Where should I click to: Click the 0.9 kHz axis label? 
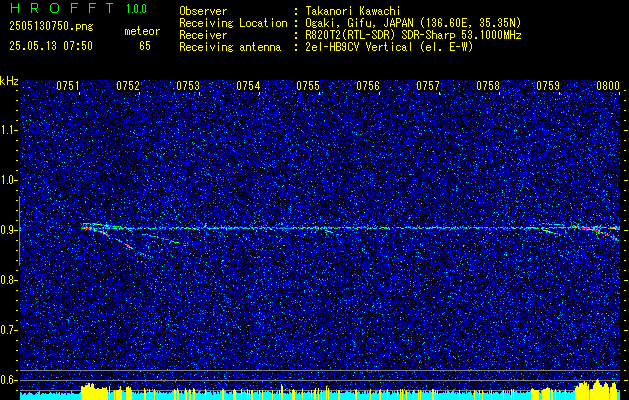[8, 230]
